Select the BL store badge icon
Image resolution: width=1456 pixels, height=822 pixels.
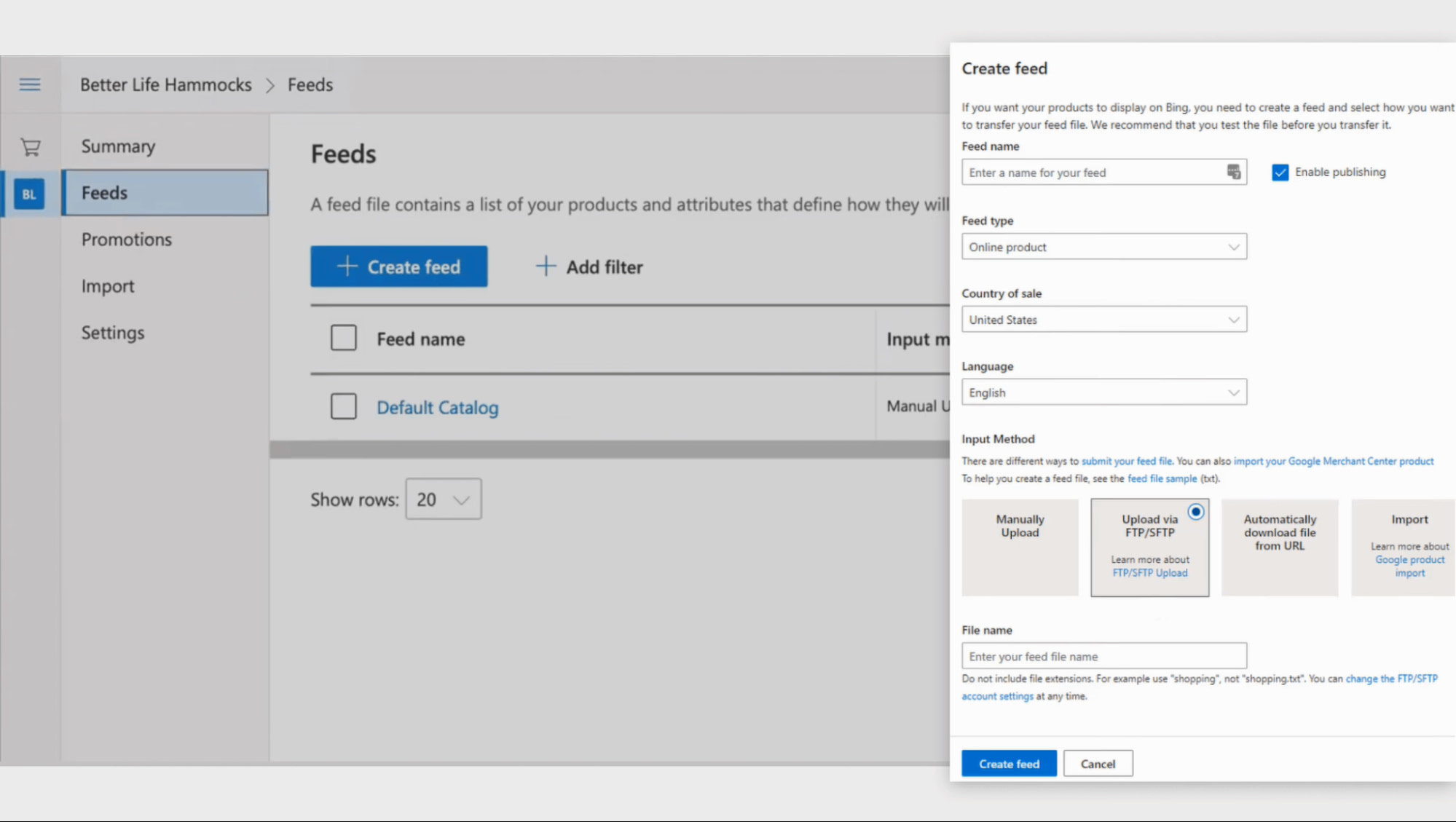tap(29, 194)
